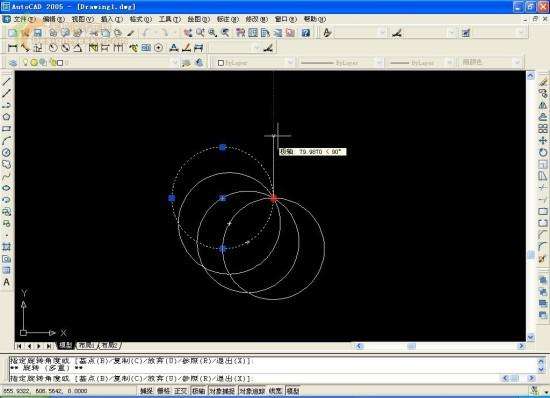
Task: Open the layer list dropdown arrow
Action: [x=174, y=63]
